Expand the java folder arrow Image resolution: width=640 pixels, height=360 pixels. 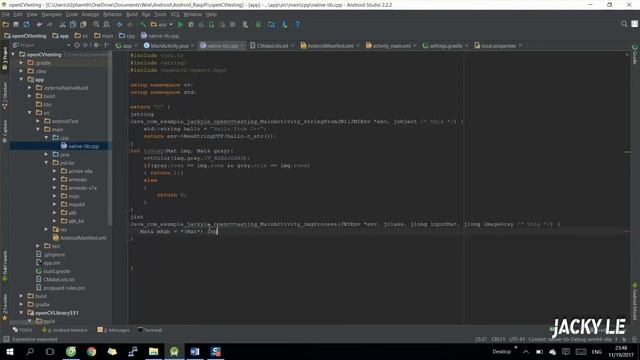tap(46, 154)
